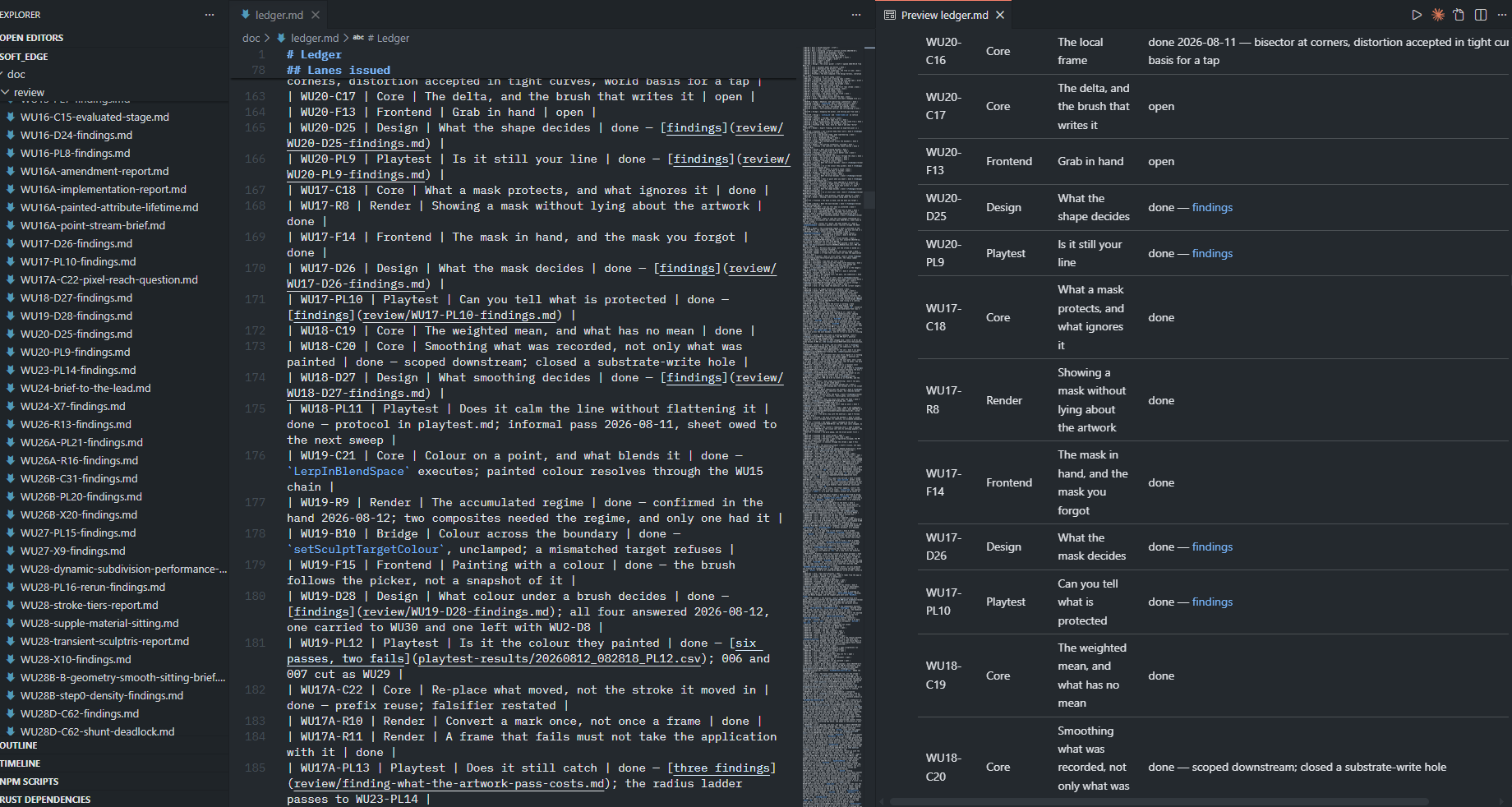Image resolution: width=1512 pixels, height=807 pixels.
Task: Click the markdown icon on the ledger.md tab
Action: click(x=245, y=15)
